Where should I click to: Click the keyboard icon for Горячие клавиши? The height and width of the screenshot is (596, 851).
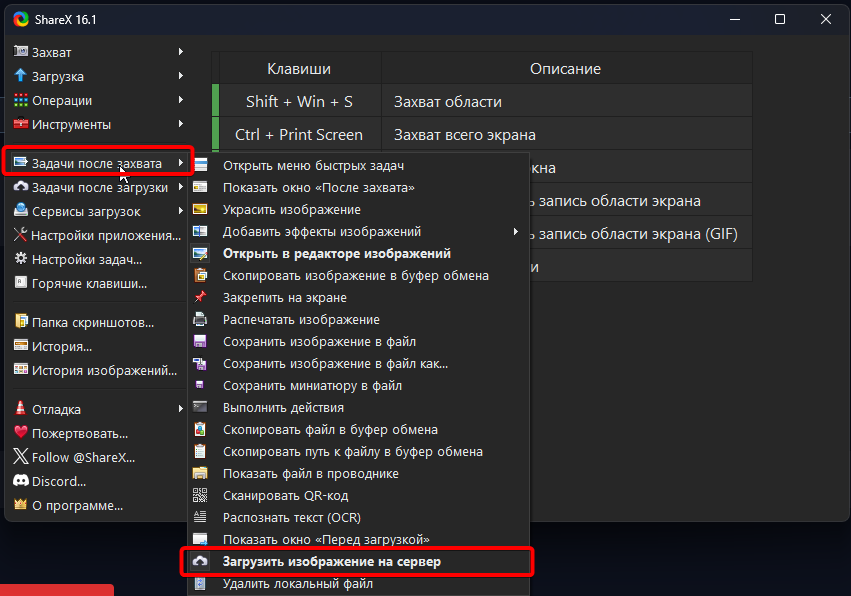click(x=21, y=283)
